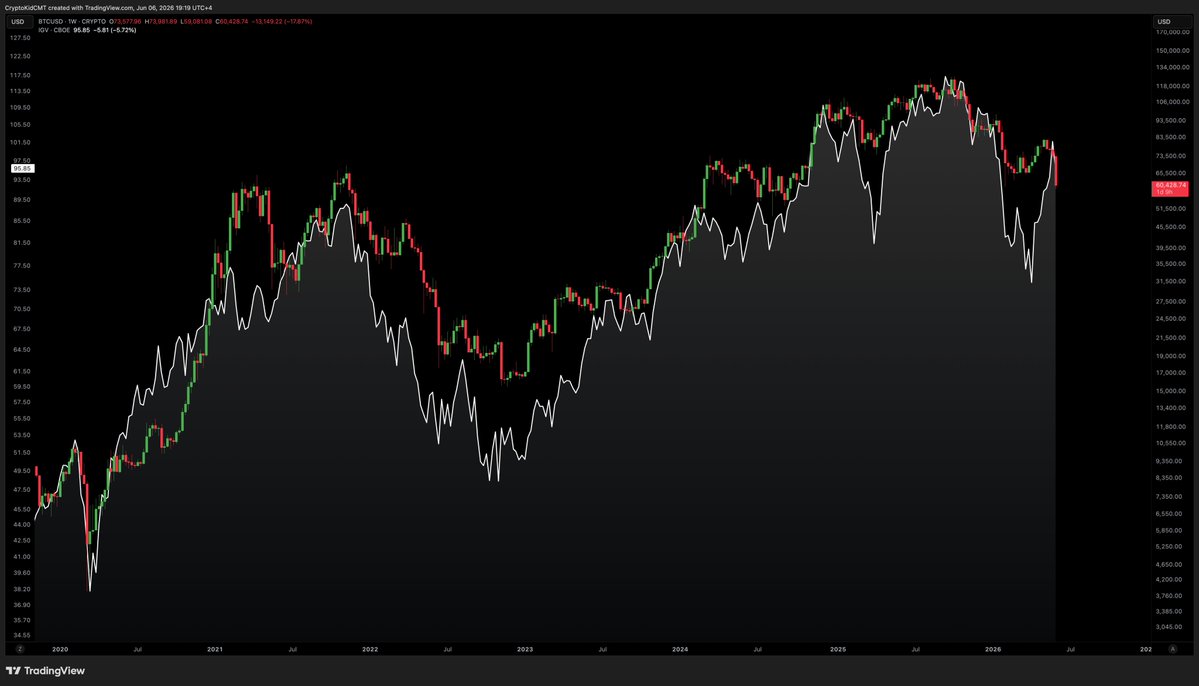The height and width of the screenshot is (686, 1199).
Task: Click the 2023 label on the time axis
Action: click(525, 649)
